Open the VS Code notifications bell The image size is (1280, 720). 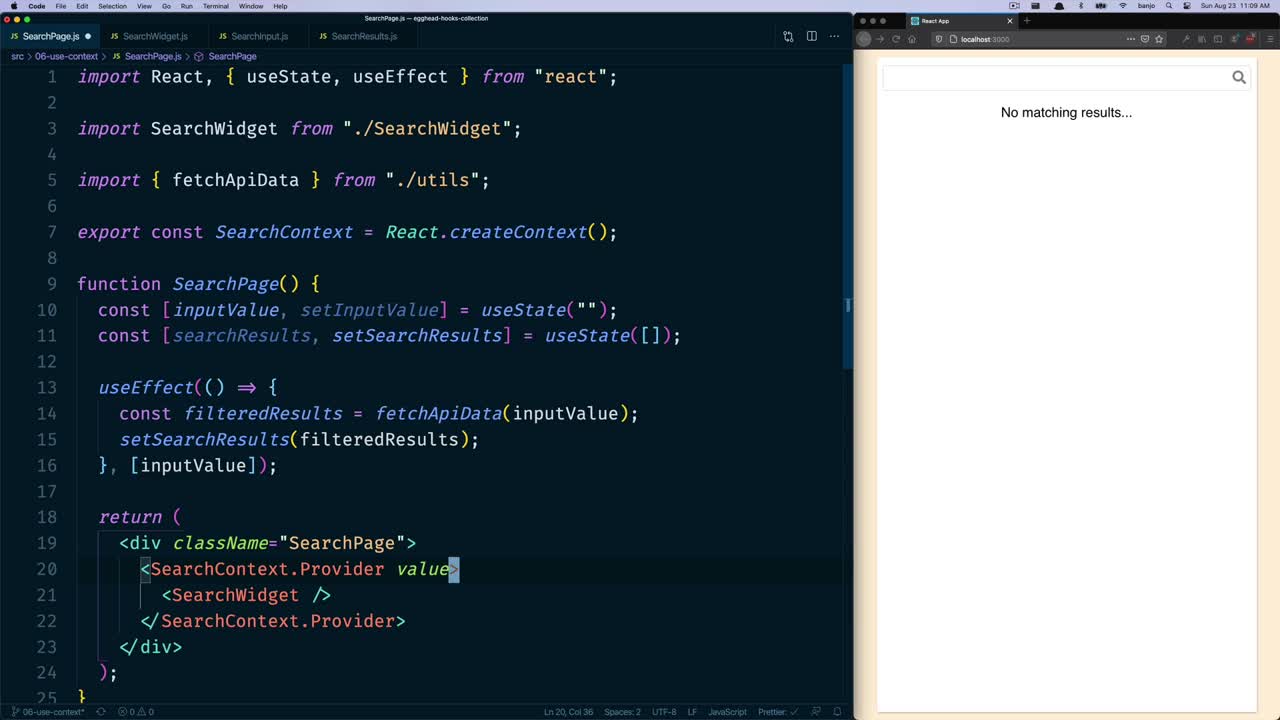pyautogui.click(x=838, y=712)
